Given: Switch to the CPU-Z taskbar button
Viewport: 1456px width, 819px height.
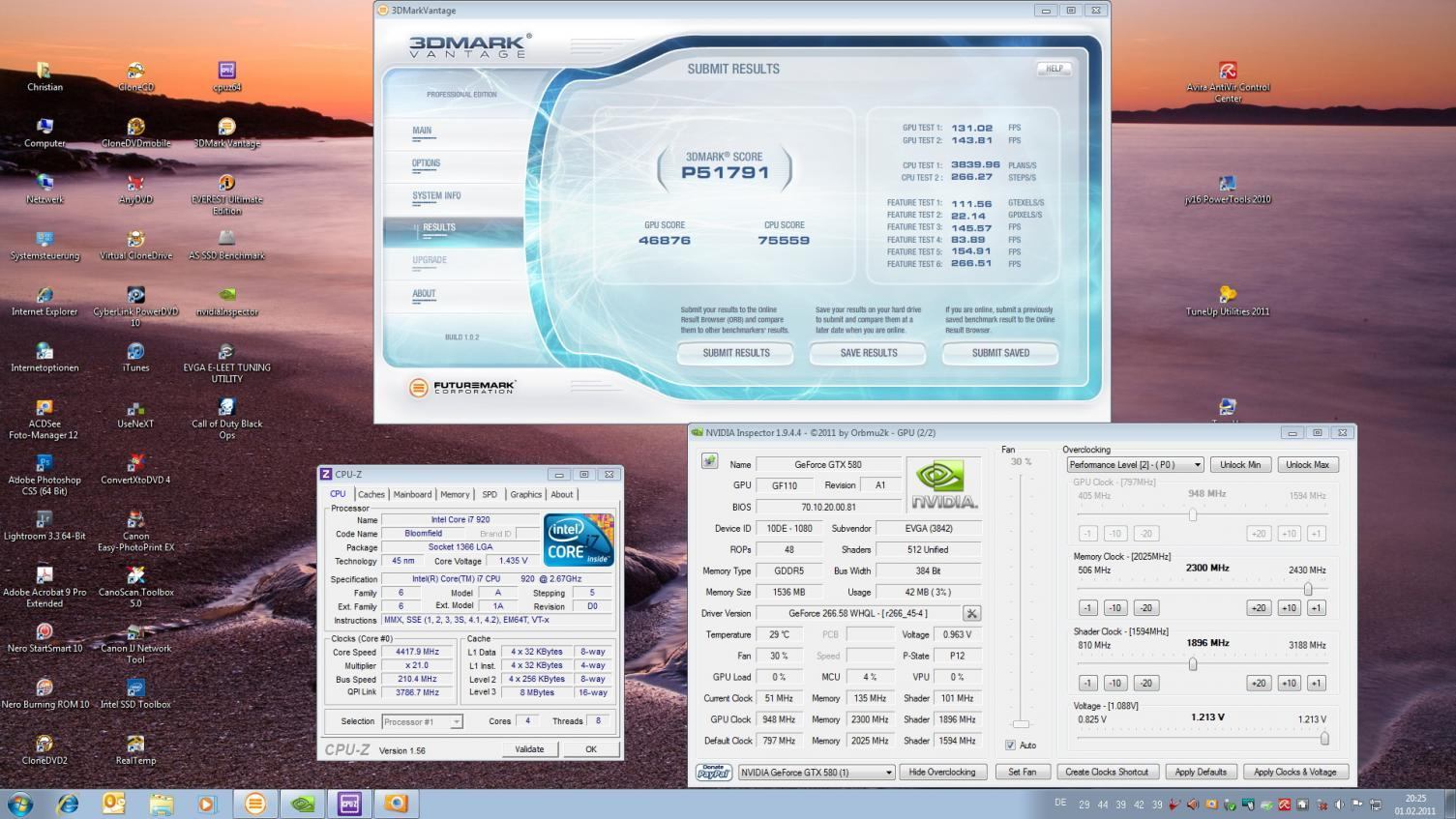Looking at the screenshot, I should click(x=349, y=804).
